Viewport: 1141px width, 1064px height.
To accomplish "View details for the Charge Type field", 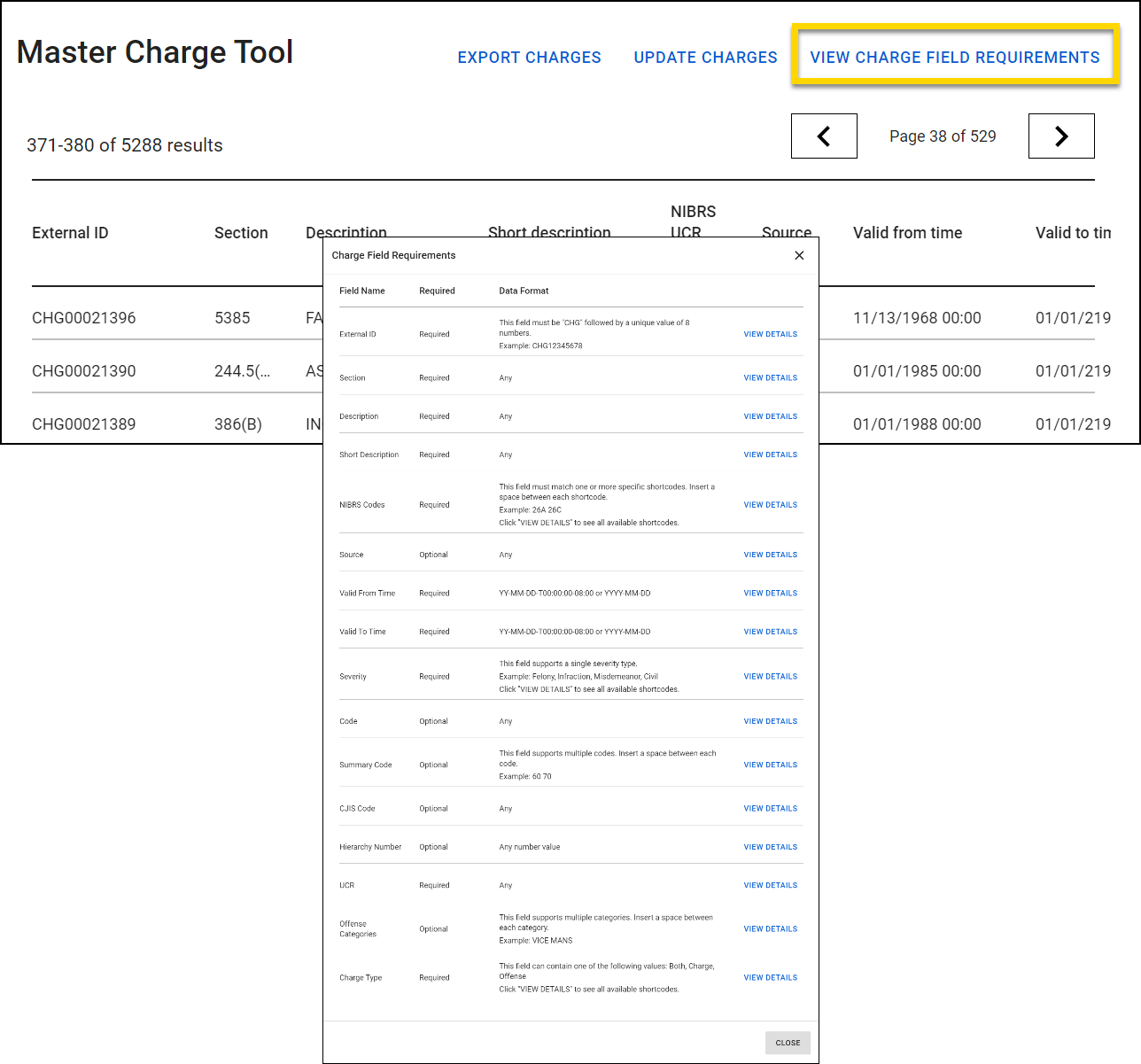I will pyautogui.click(x=770, y=977).
